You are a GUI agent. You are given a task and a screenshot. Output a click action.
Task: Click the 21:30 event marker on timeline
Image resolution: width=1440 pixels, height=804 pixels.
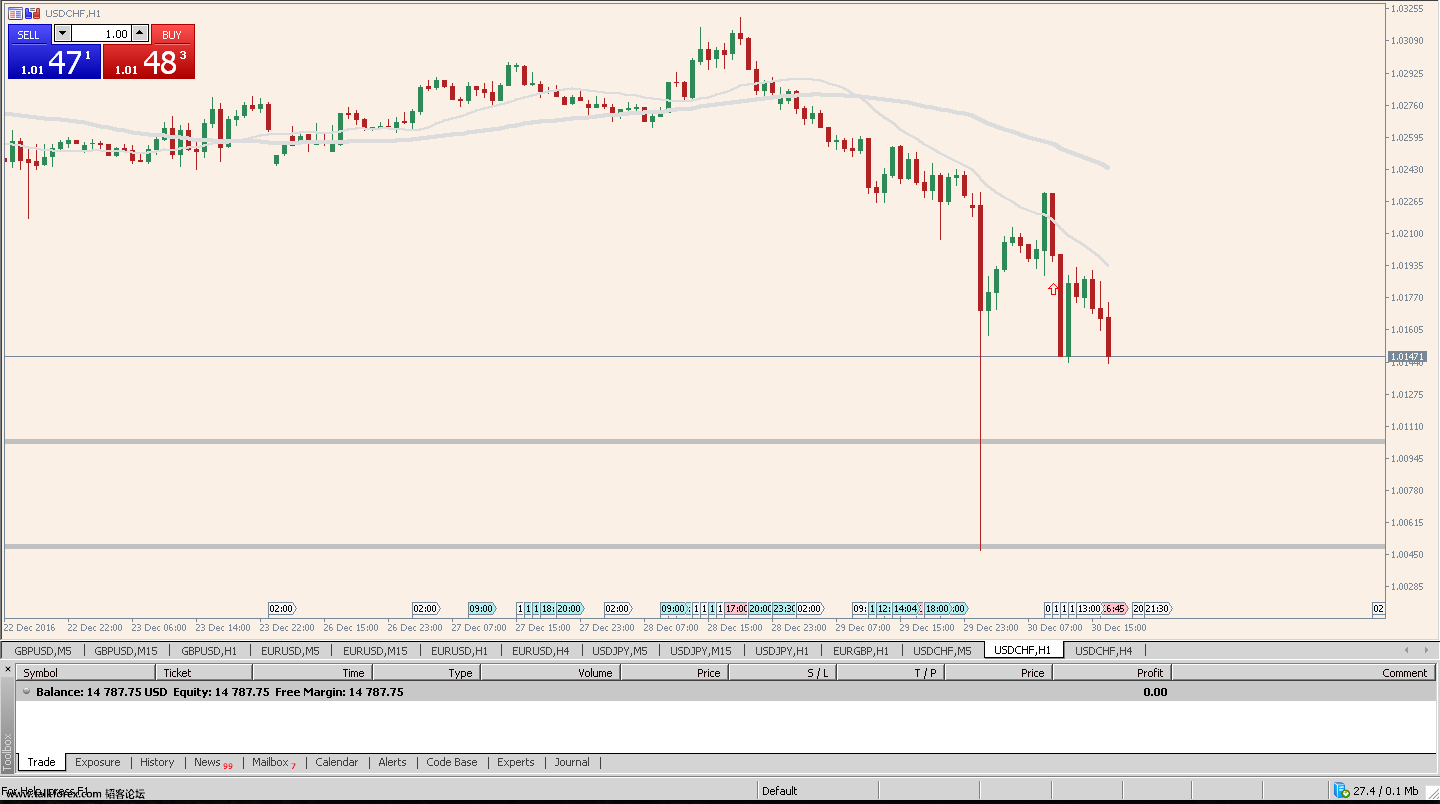(x=1157, y=608)
